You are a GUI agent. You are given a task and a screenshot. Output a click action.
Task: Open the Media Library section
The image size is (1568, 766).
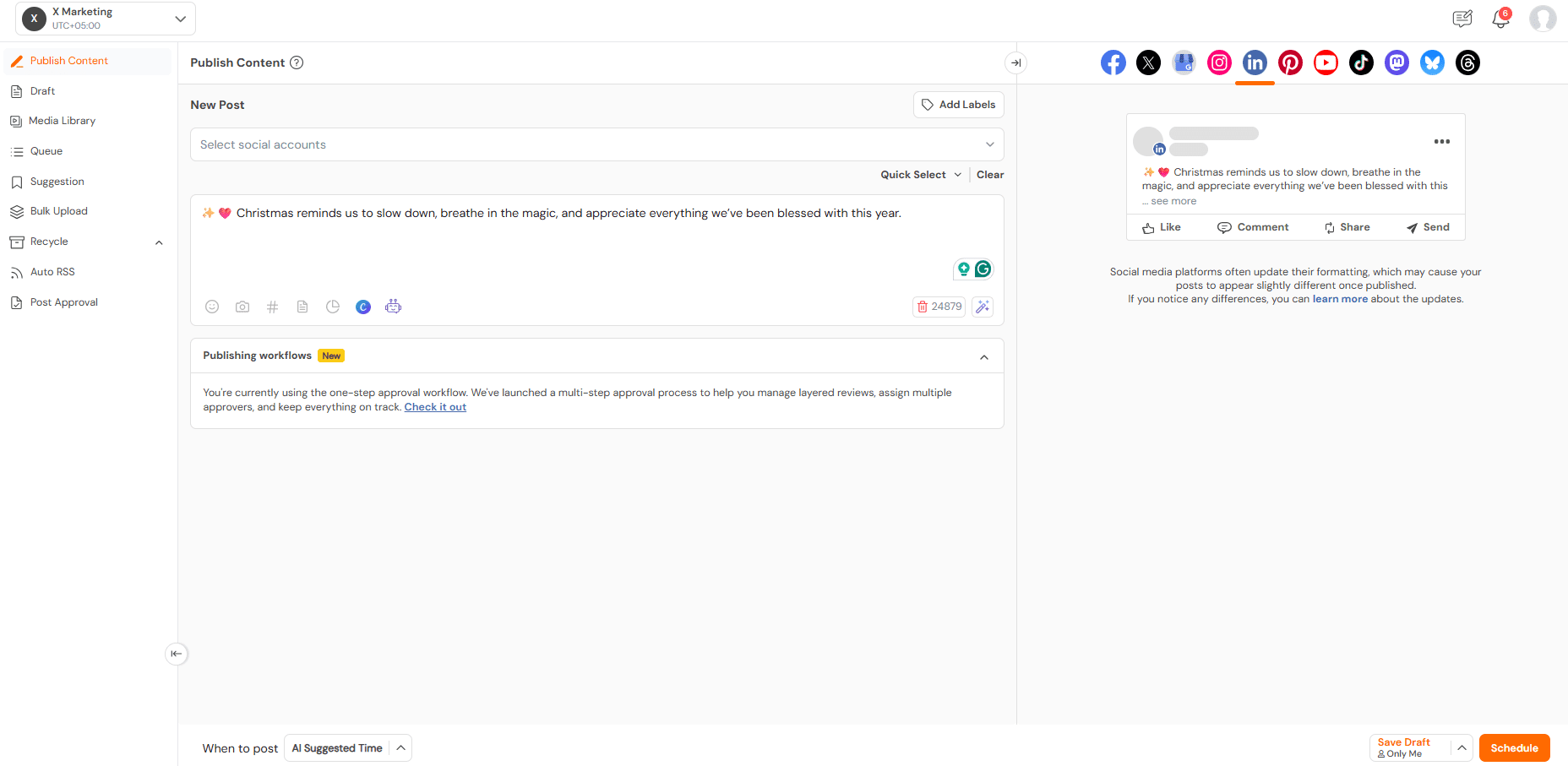coord(62,120)
